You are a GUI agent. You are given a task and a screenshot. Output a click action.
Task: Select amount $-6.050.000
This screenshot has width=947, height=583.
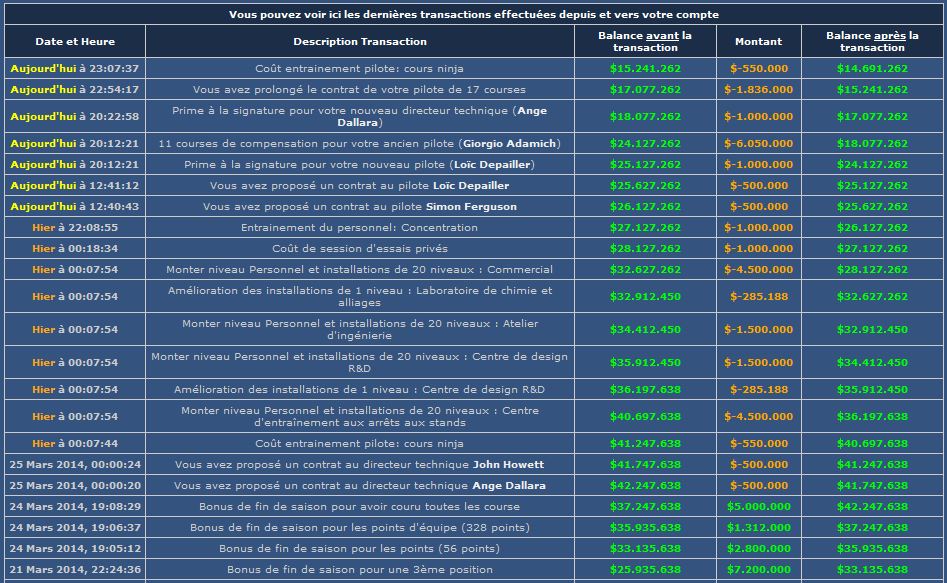tap(759, 143)
